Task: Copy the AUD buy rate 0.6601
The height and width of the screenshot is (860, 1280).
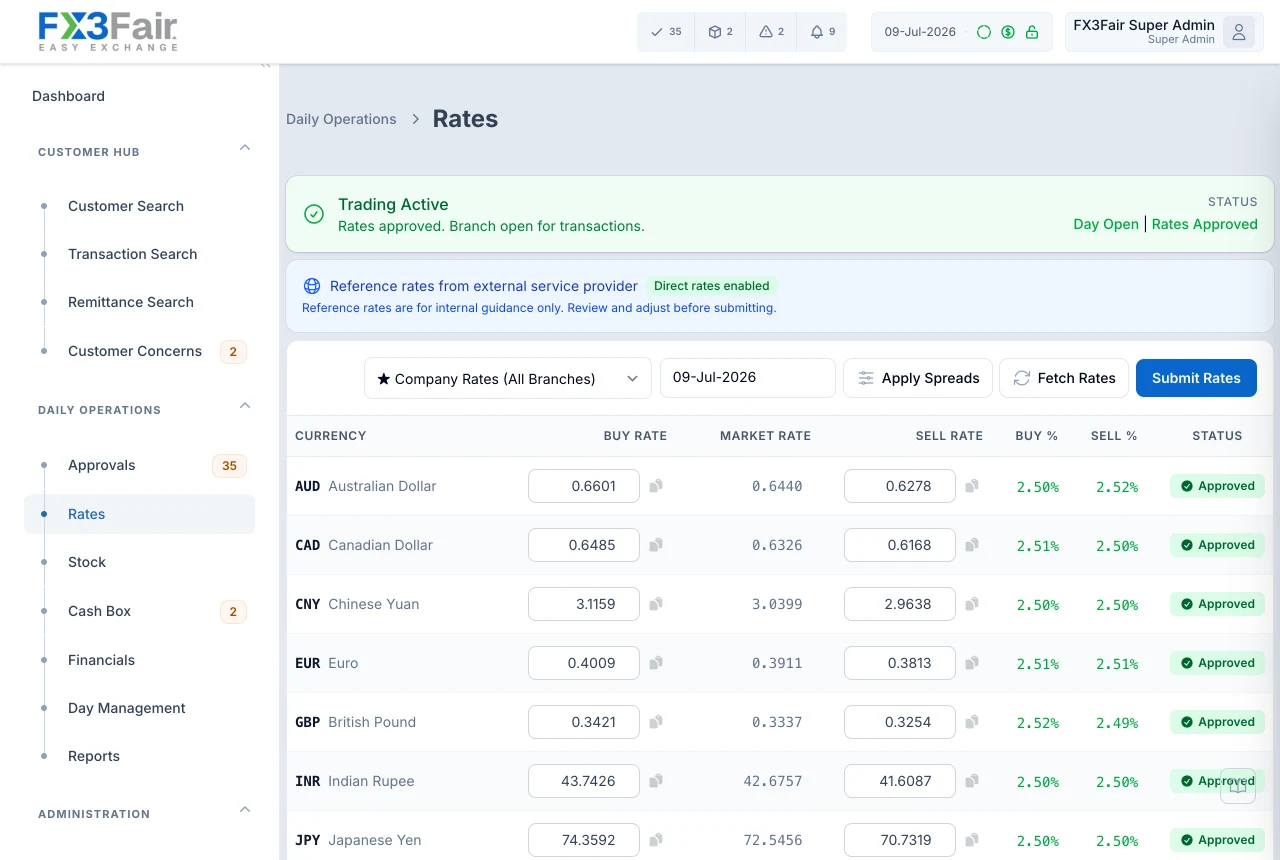Action: tap(656, 486)
